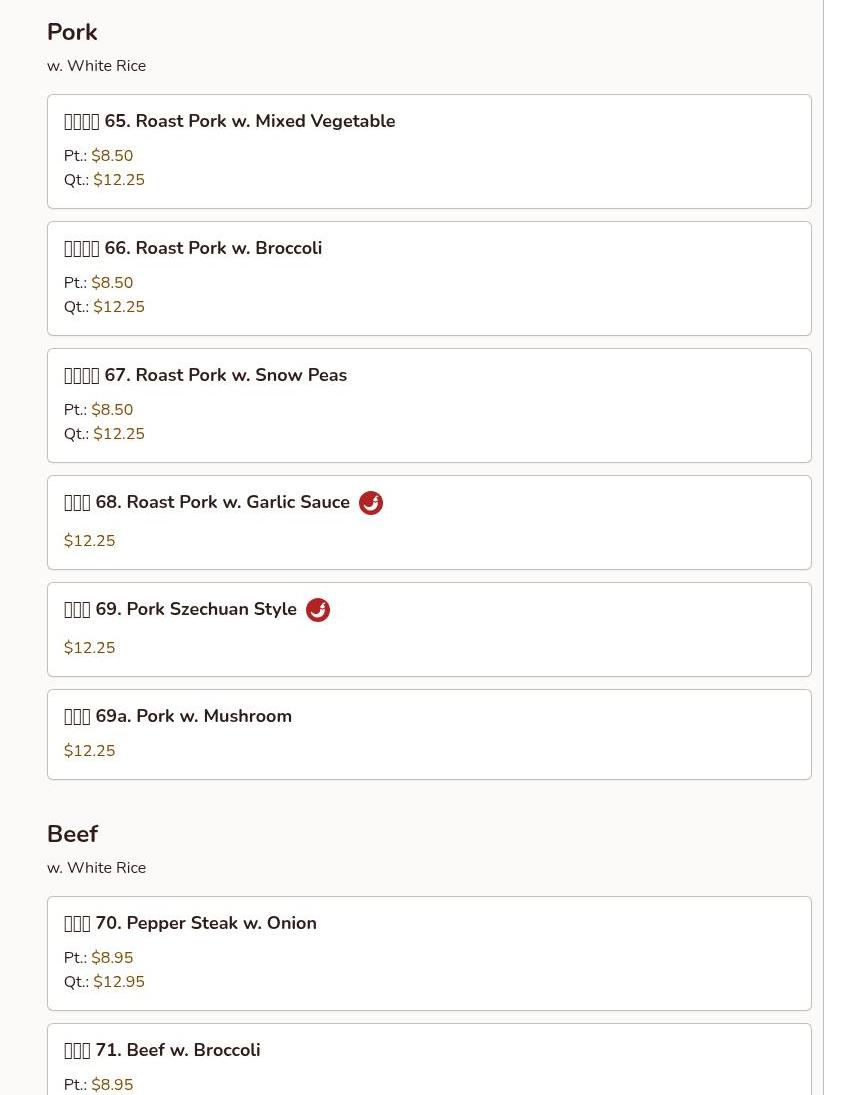
Task: Choose $8.95 pint price for Pepper Steak
Action: tap(112, 958)
